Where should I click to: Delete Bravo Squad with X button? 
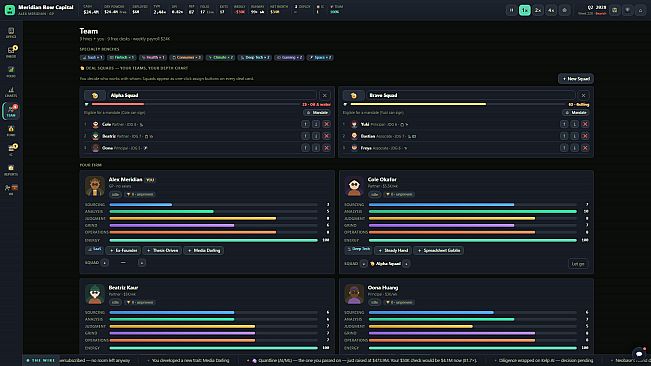click(x=583, y=95)
